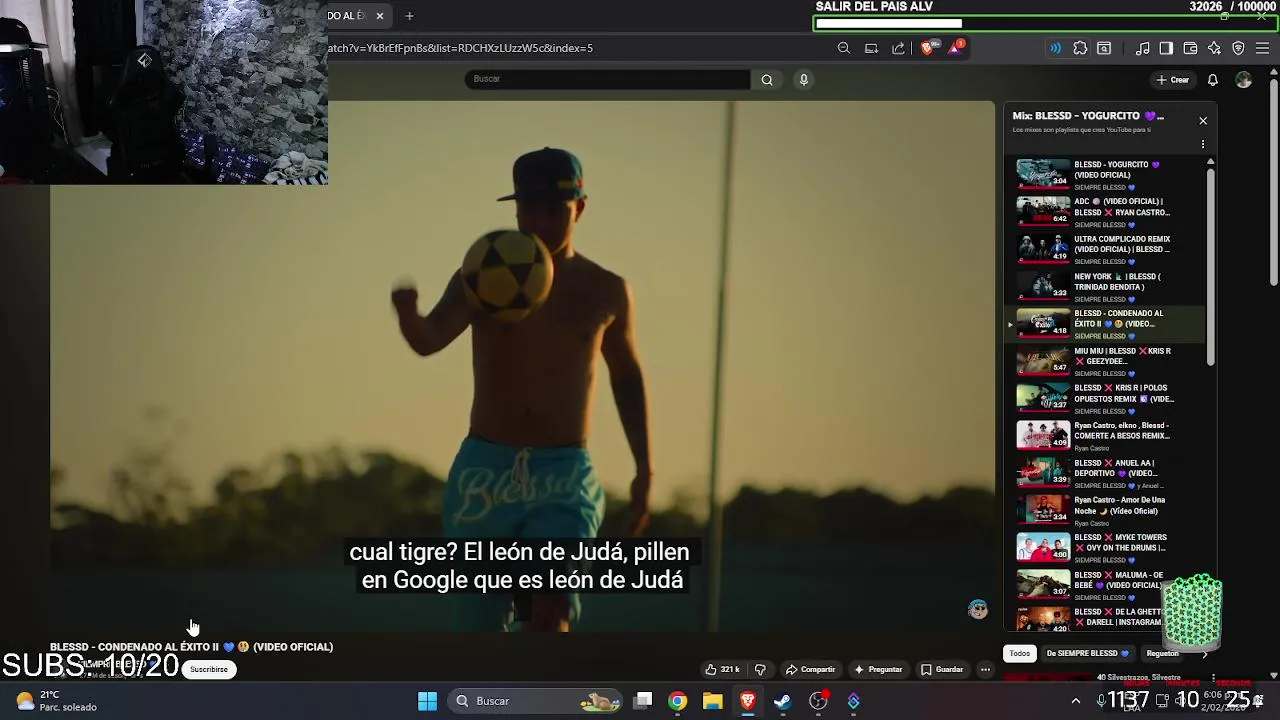Show hidden system tray icons chevron

tap(1075, 701)
